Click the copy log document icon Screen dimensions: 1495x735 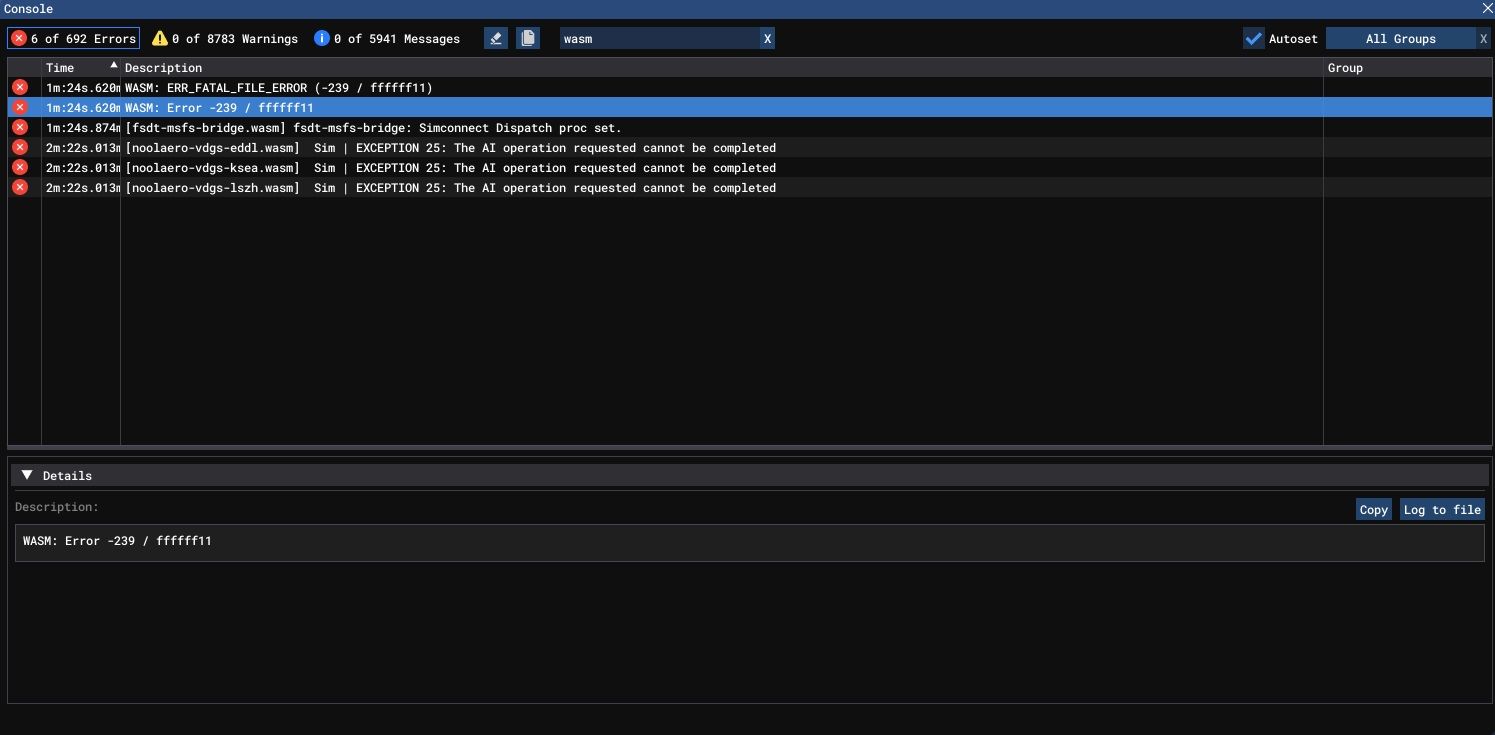click(x=528, y=39)
